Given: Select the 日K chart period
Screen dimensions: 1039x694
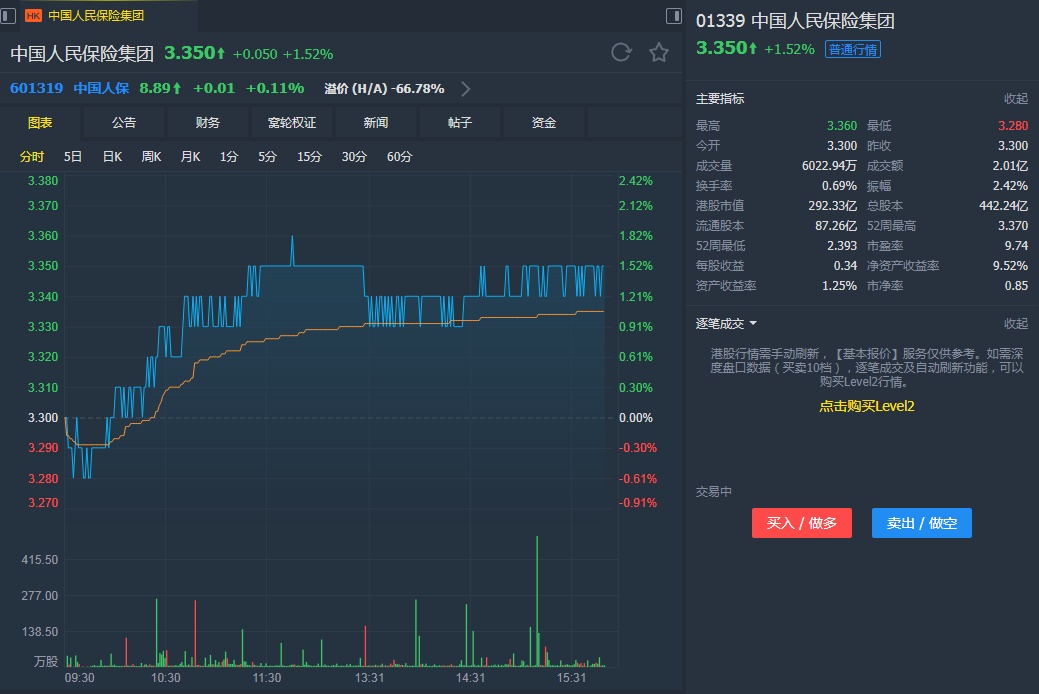Looking at the screenshot, I should point(112,157).
